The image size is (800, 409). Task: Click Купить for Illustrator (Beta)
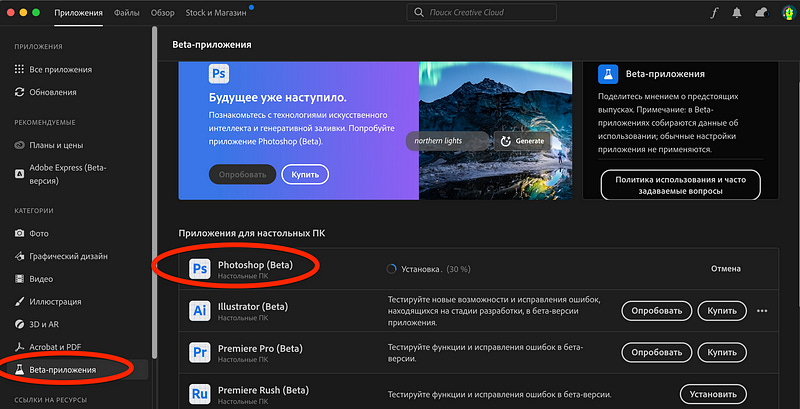pos(722,311)
